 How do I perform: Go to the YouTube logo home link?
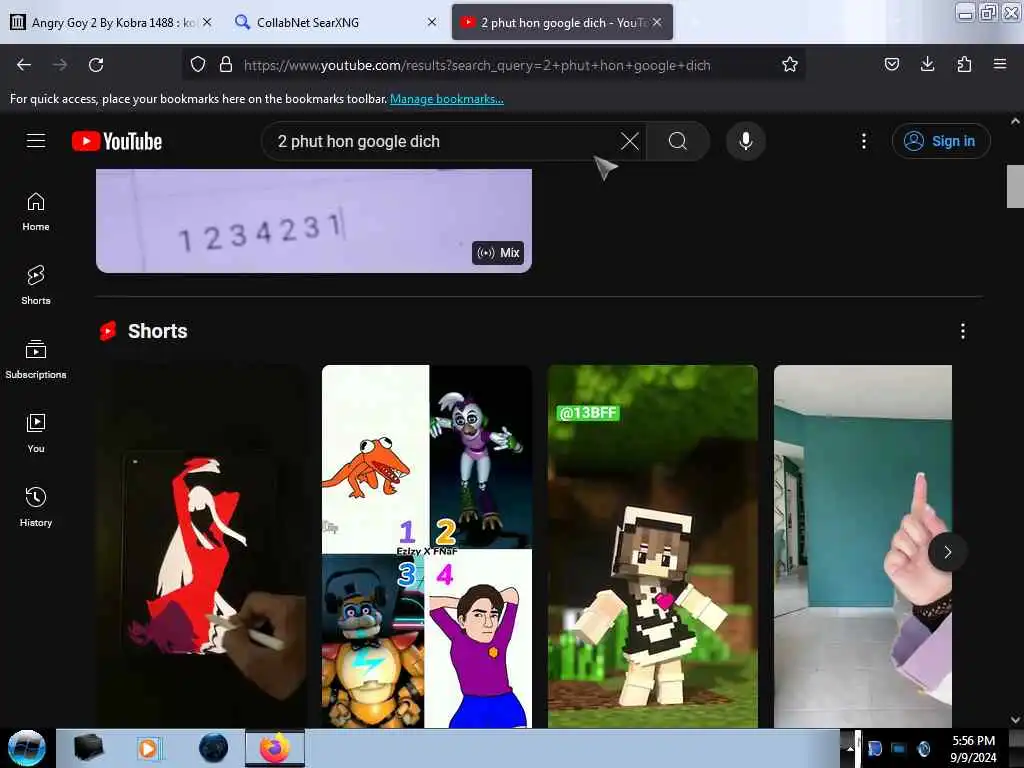[x=117, y=141]
